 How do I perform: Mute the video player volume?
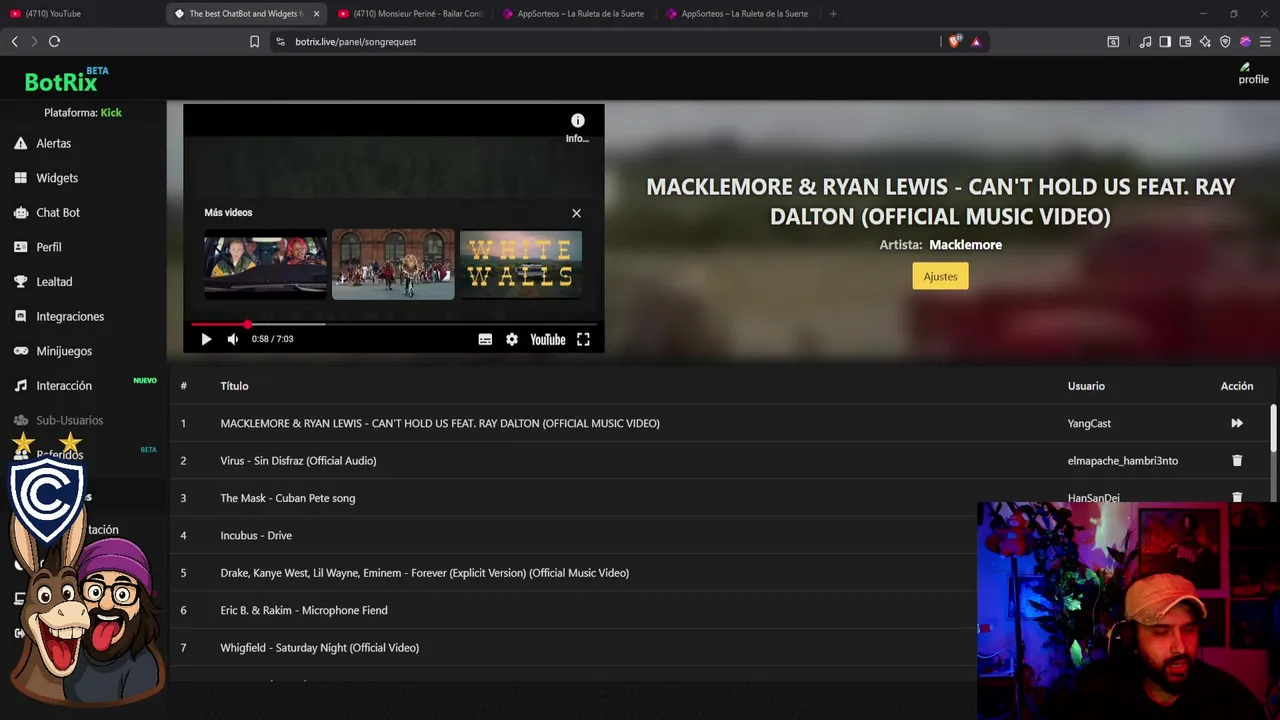233,339
